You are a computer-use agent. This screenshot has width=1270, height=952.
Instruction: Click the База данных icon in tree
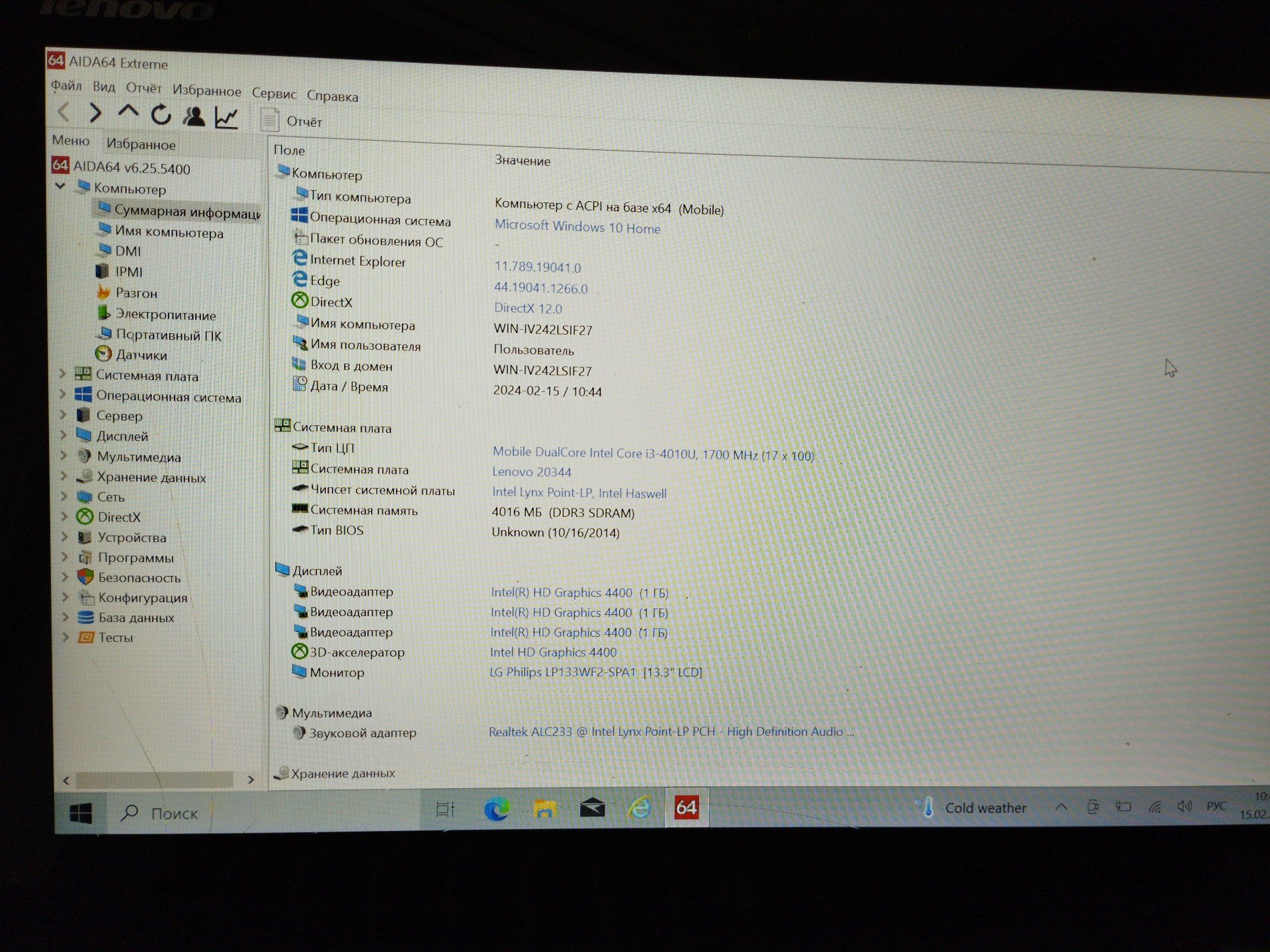point(86,617)
